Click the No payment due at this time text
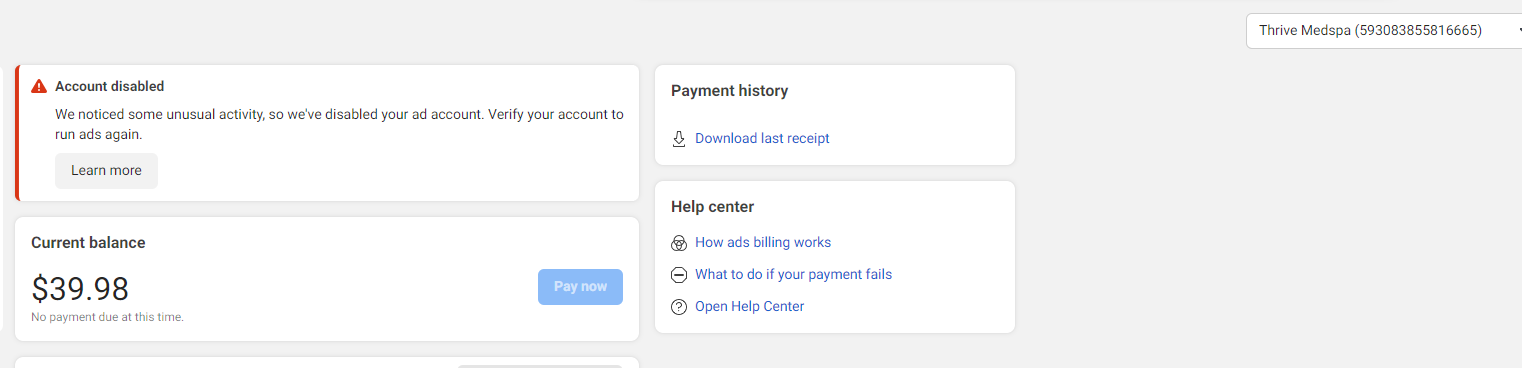The image size is (1522, 368). coord(107,317)
